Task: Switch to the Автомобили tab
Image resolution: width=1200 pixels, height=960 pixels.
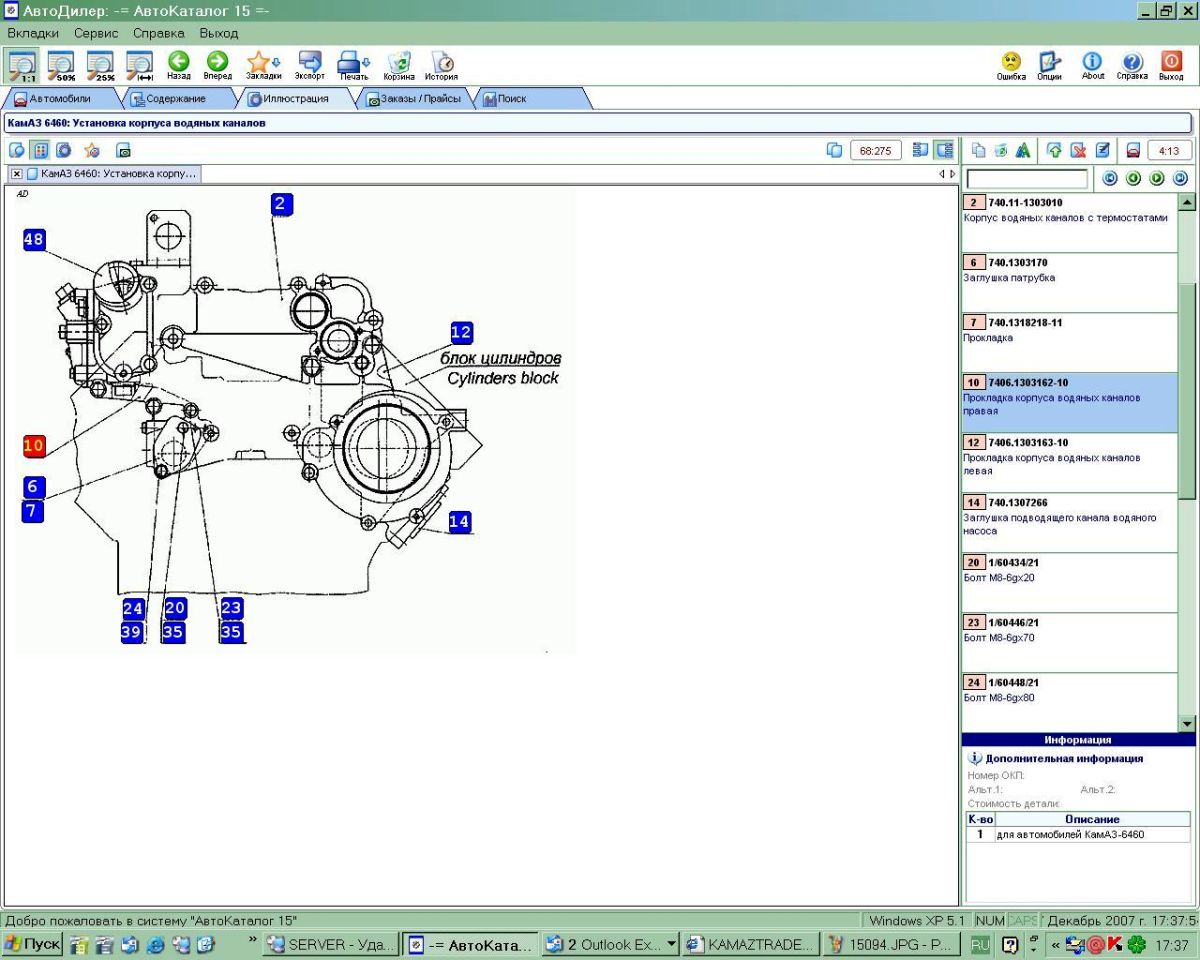Action: 60,99
